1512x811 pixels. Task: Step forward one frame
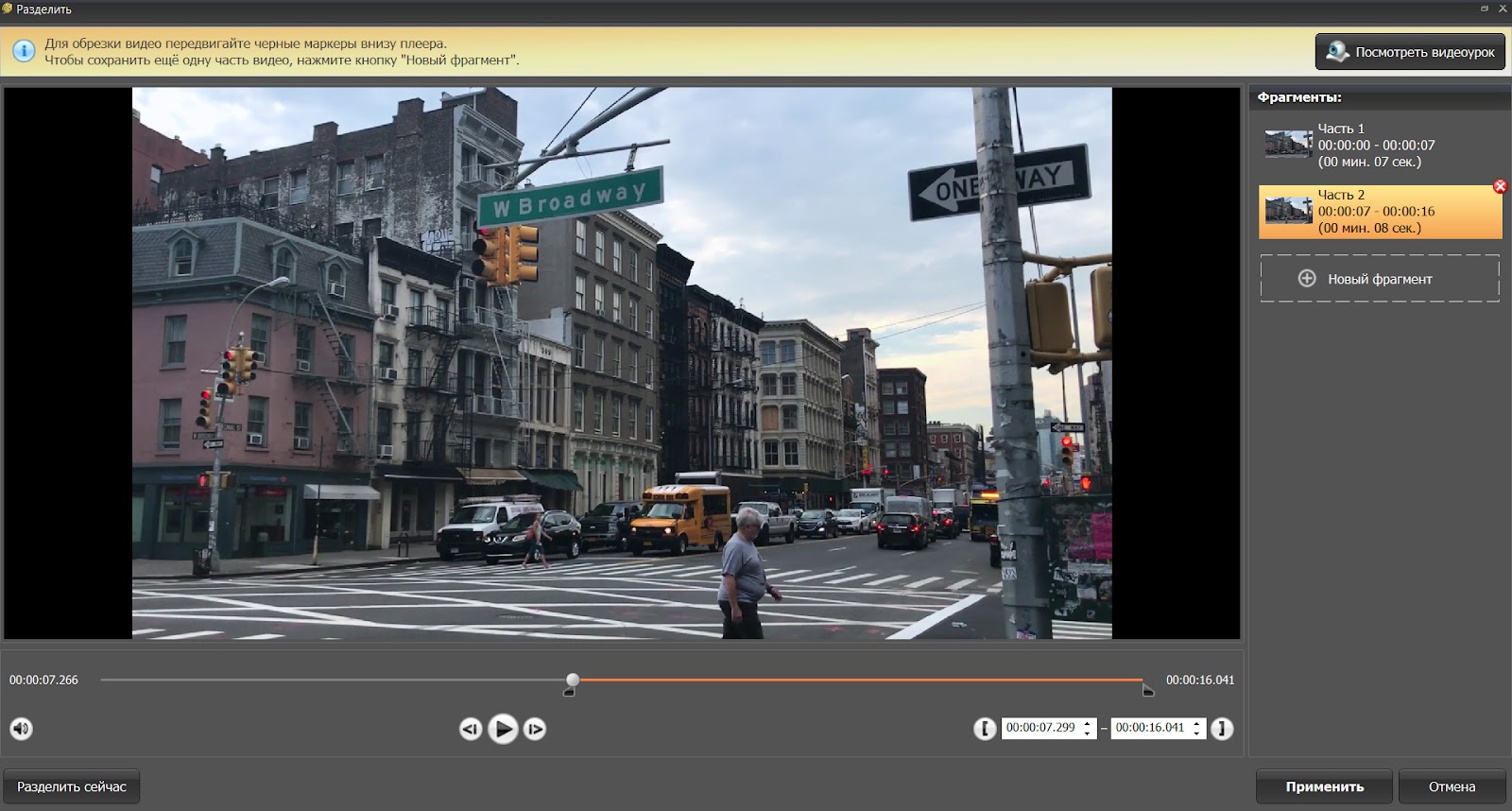tap(535, 729)
